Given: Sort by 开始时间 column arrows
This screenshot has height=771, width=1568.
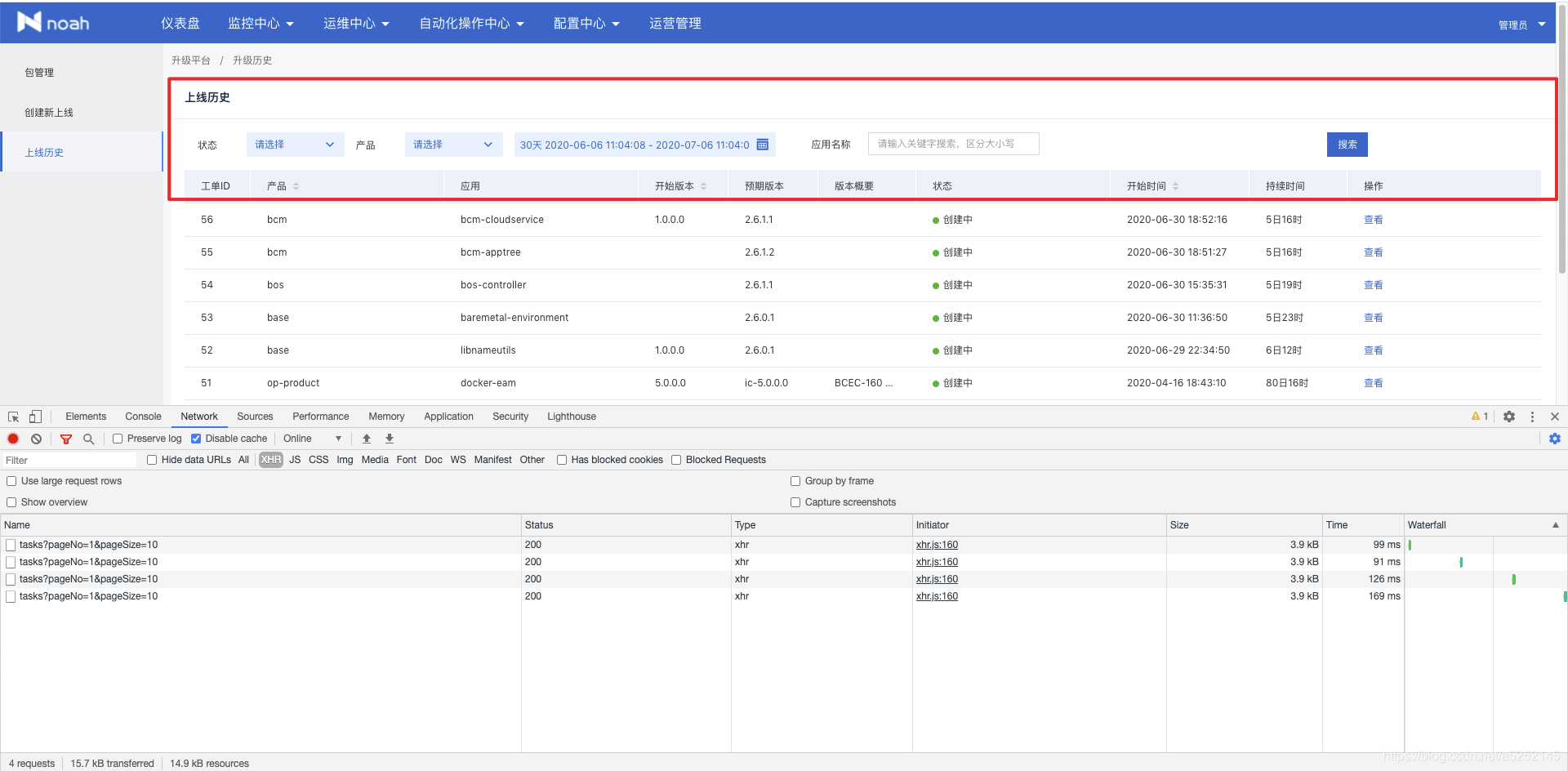Looking at the screenshot, I should point(1175,186).
